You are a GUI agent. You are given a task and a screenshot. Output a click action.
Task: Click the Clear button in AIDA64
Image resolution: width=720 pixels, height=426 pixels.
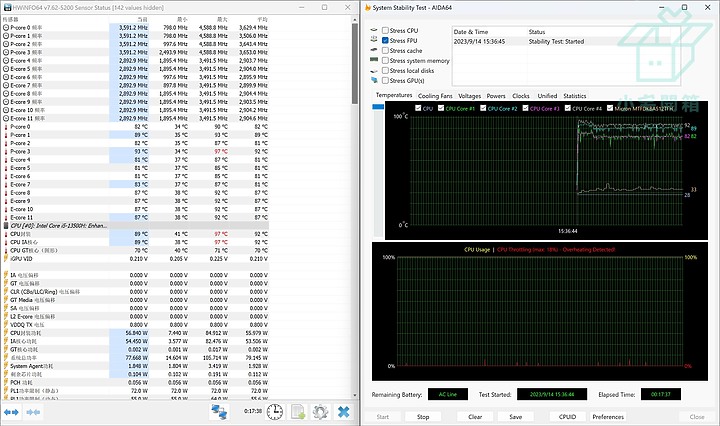pos(475,417)
